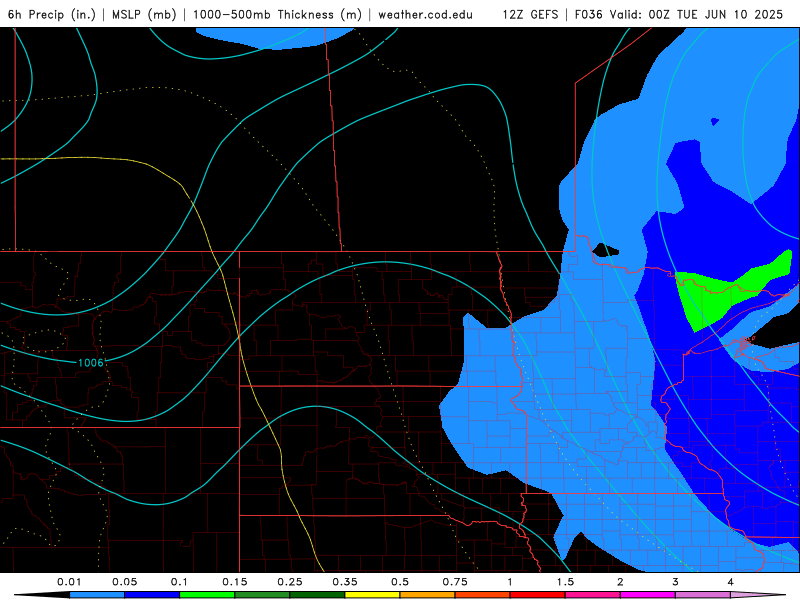Click the '0.35' legend label
Image resolution: width=800 pixels, height=600 pixels.
coord(345,582)
